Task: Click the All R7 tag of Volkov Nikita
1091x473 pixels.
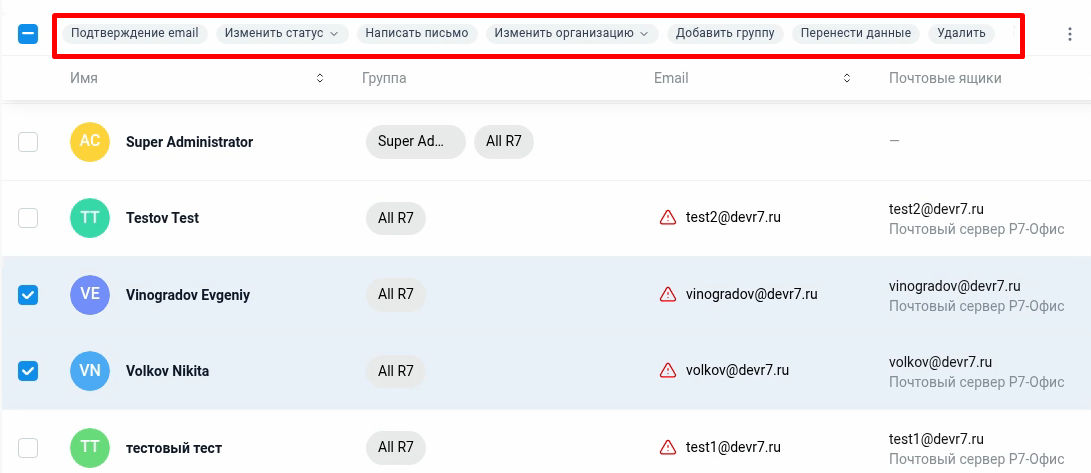Action: 396,371
